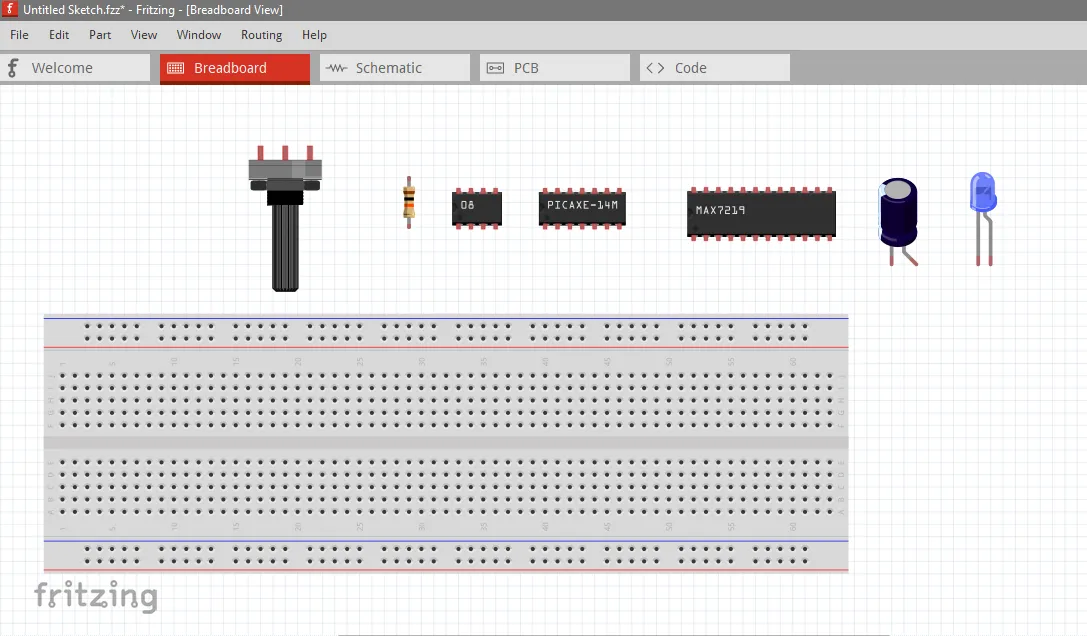1087x636 pixels.
Task: Select the 08 chip part
Action: [x=477, y=208]
